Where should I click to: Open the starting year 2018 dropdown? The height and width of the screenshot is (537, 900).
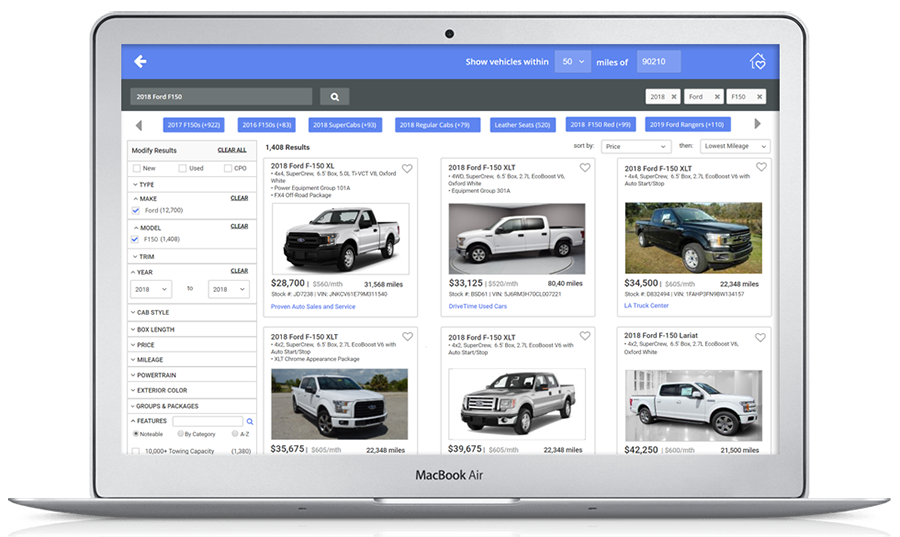[151, 289]
